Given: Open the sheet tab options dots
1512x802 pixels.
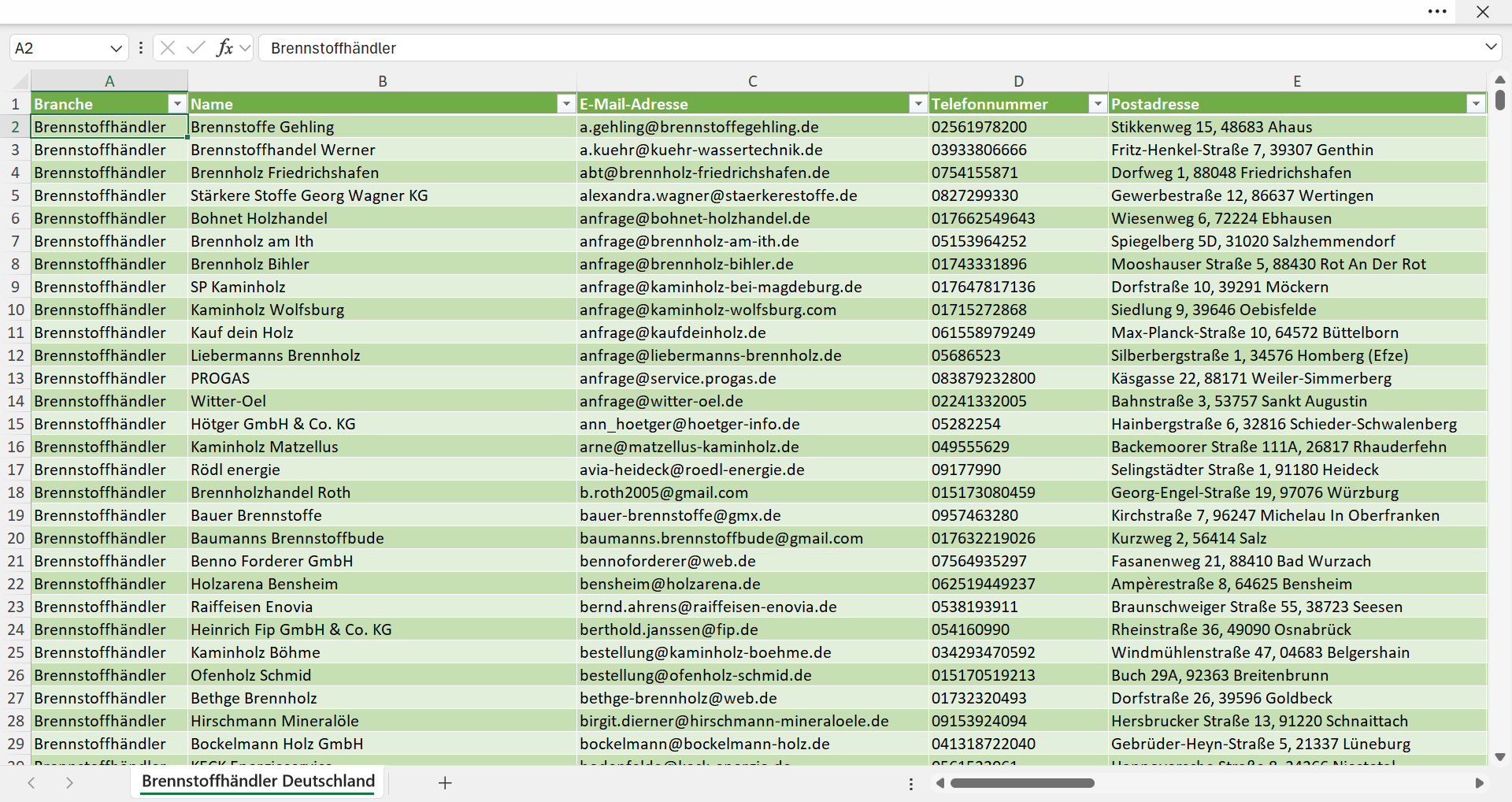Looking at the screenshot, I should click(911, 784).
